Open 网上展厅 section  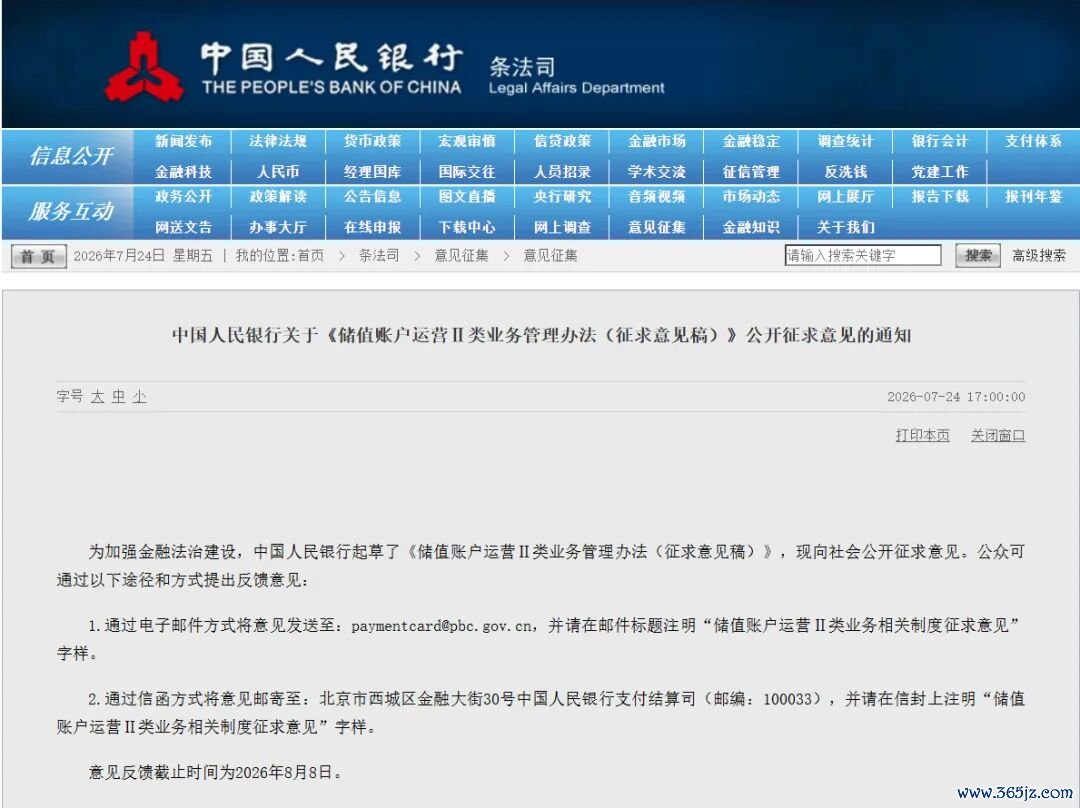point(845,197)
